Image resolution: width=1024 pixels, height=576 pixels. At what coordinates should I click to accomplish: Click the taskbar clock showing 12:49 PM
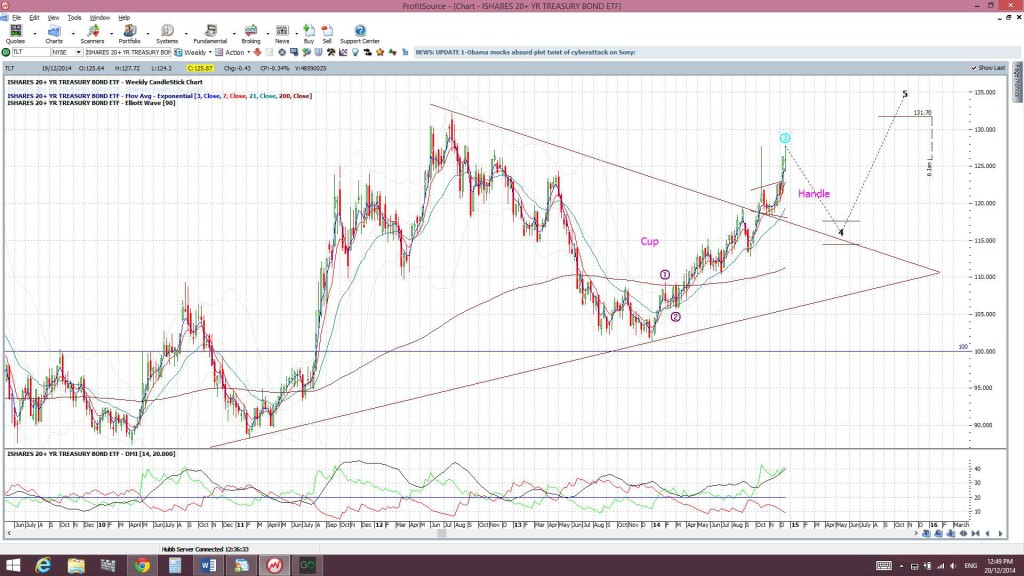[1000, 566]
